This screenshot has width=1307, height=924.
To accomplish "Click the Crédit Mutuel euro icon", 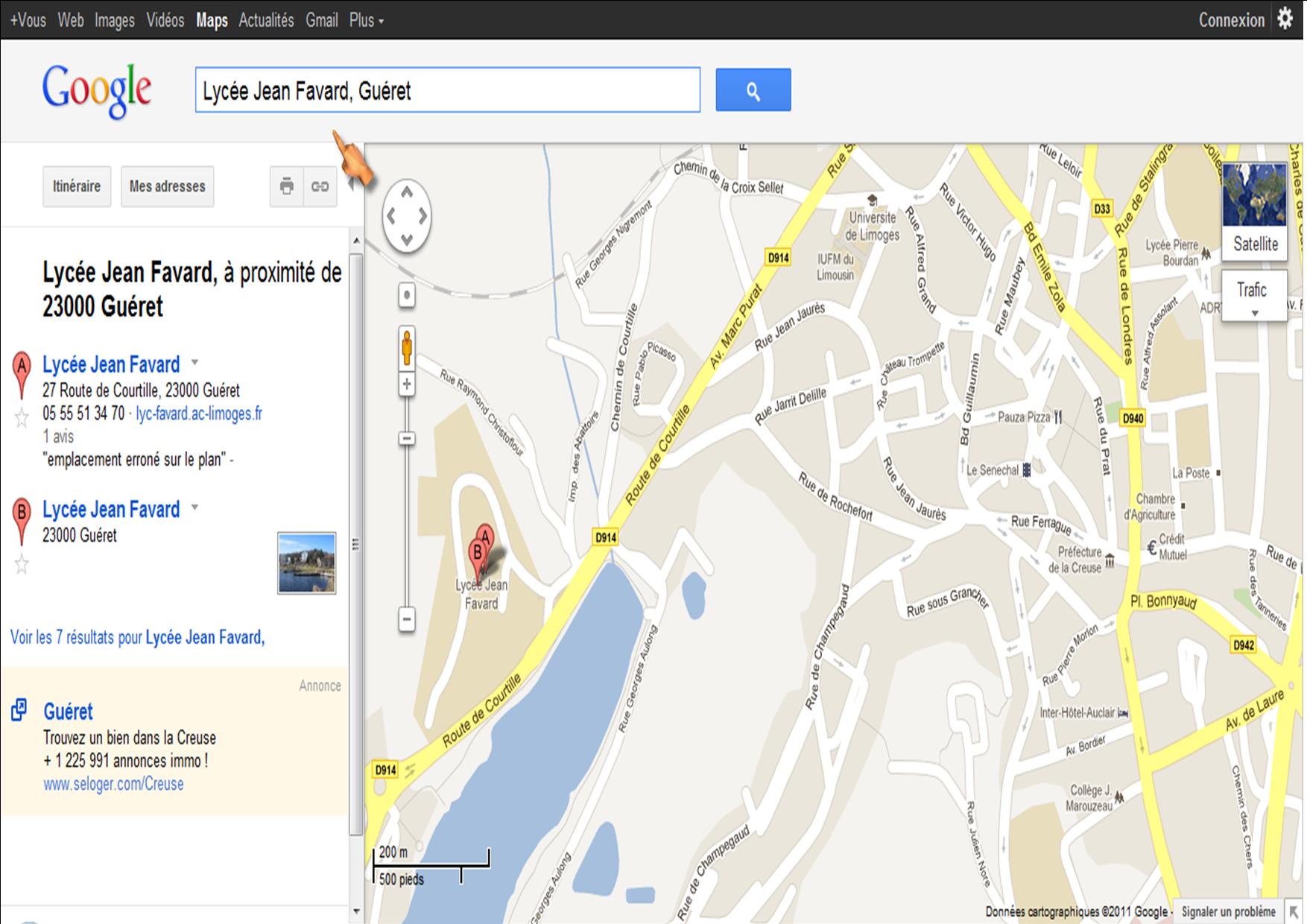I will [x=1152, y=548].
